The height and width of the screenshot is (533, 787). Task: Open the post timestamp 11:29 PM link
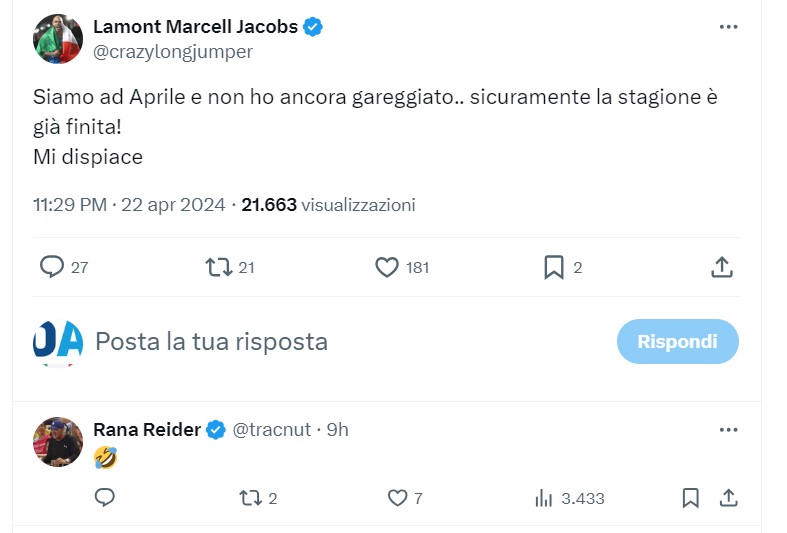tap(70, 205)
